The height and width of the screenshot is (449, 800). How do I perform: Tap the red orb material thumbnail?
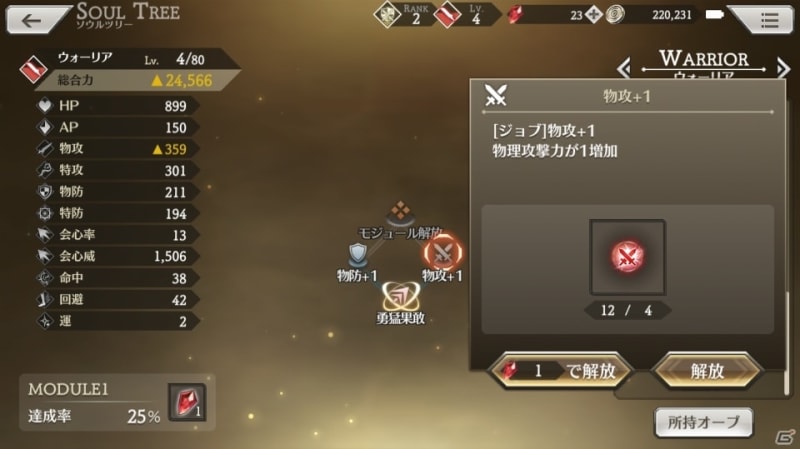tap(627, 257)
